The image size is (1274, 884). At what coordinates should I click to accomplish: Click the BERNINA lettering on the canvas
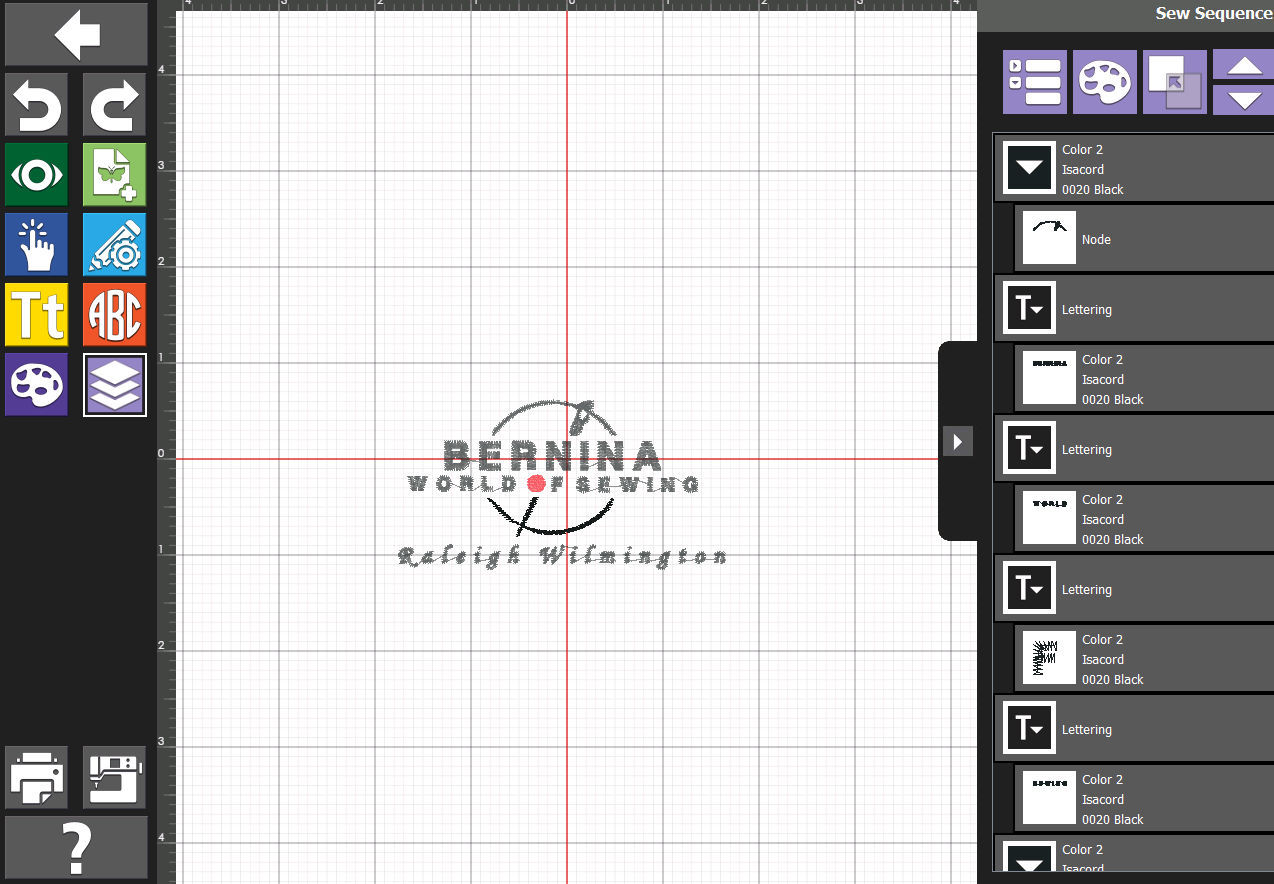tap(552, 456)
